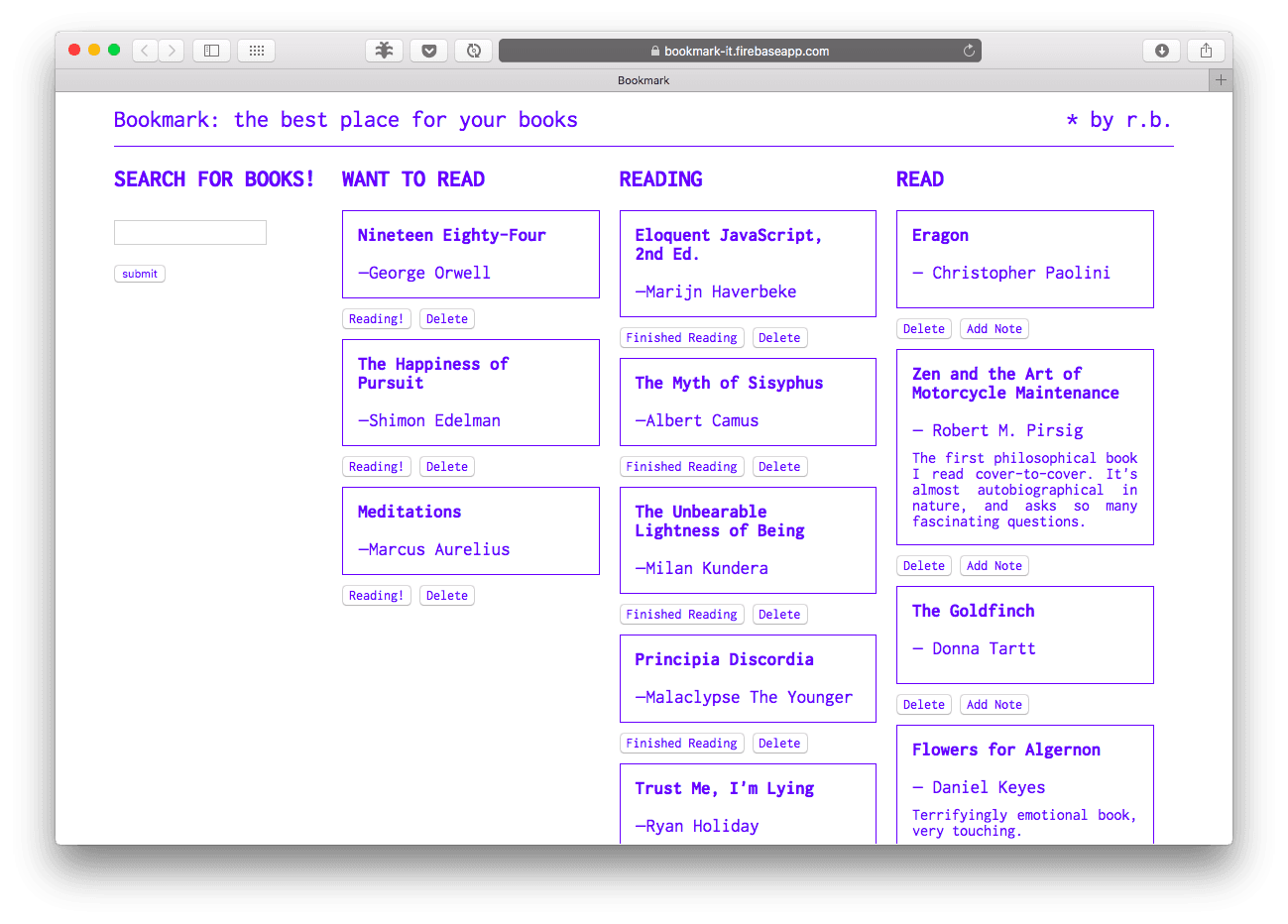Click the author '—Malaclypse The Younger'
The height and width of the screenshot is (924, 1288).
[x=744, y=697]
